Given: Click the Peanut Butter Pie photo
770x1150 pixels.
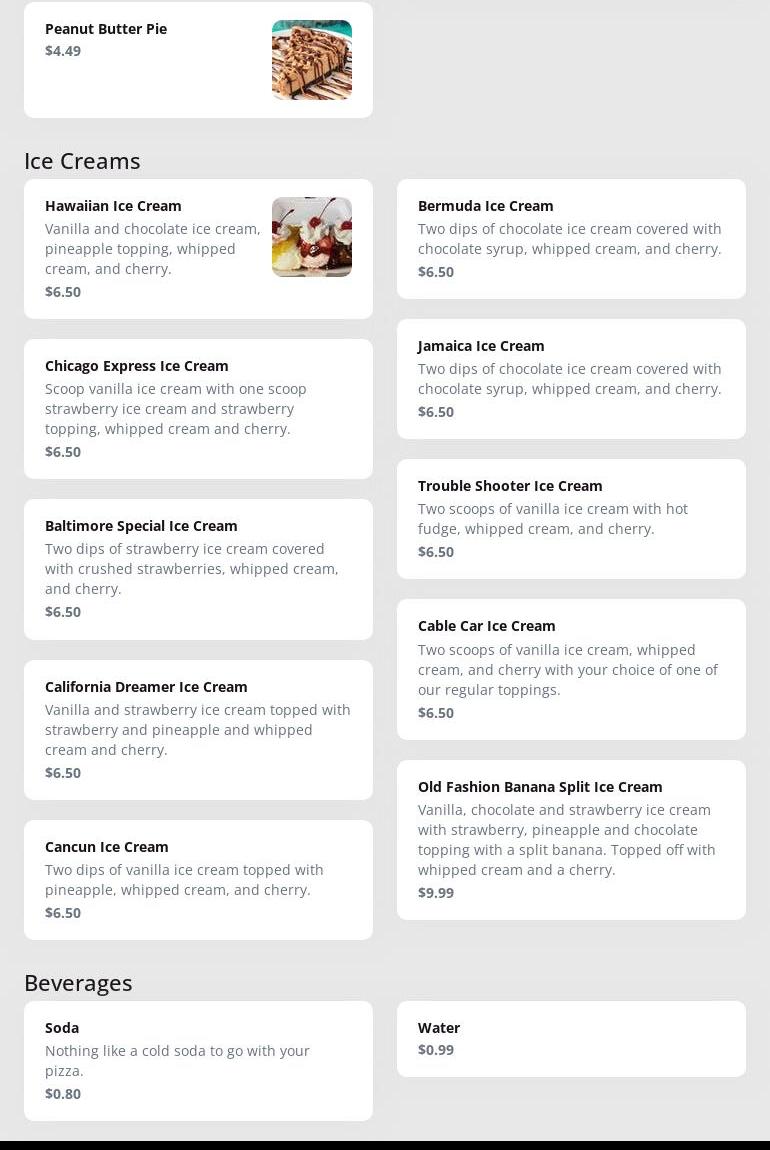Looking at the screenshot, I should 311,60.
